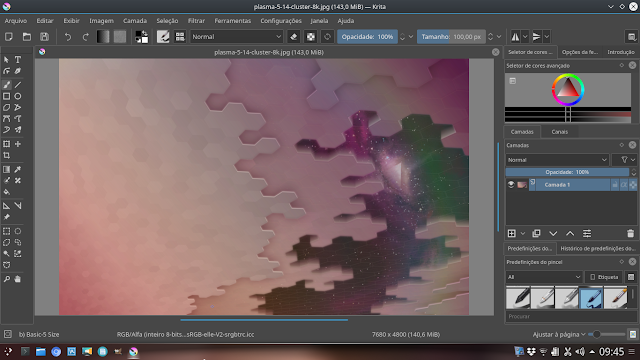Select the Transform tool
640x360 pixels.
tap(7, 144)
